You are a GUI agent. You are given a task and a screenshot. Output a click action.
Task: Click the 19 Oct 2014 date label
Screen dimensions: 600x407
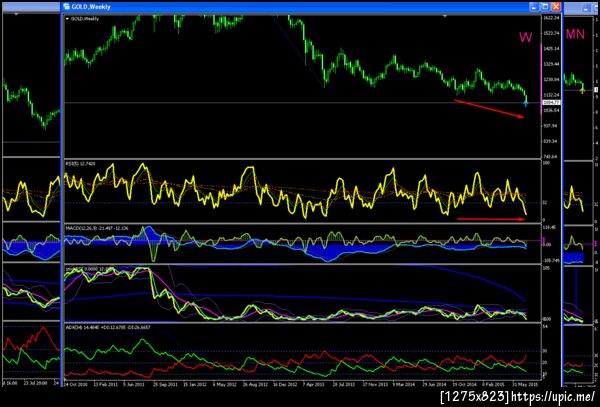pyautogui.click(x=464, y=384)
